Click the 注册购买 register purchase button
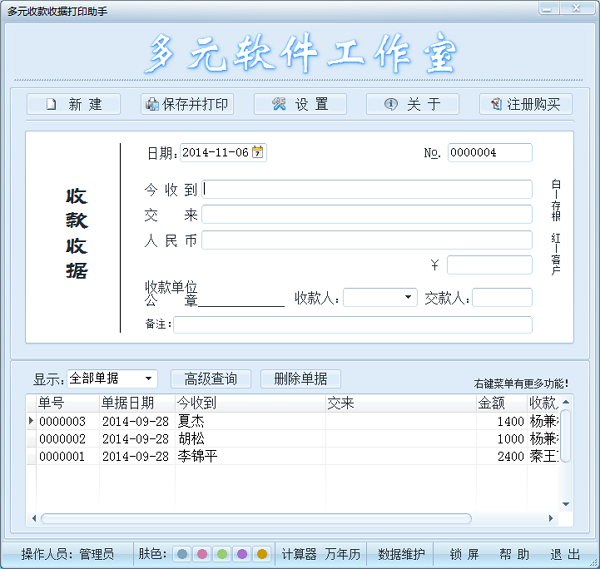Screen dimensions: 600x569 (x=526, y=104)
